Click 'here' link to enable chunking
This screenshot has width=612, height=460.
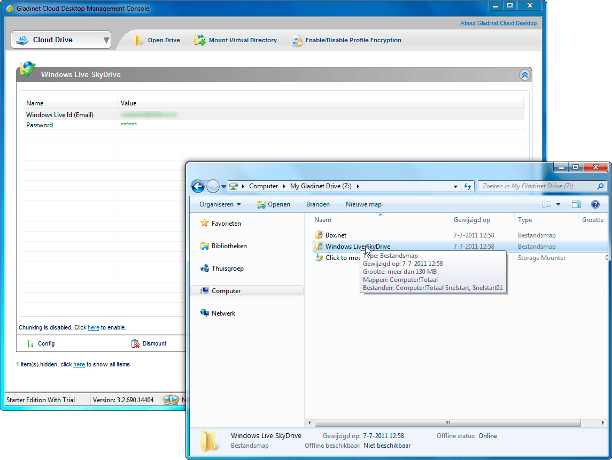point(93,327)
